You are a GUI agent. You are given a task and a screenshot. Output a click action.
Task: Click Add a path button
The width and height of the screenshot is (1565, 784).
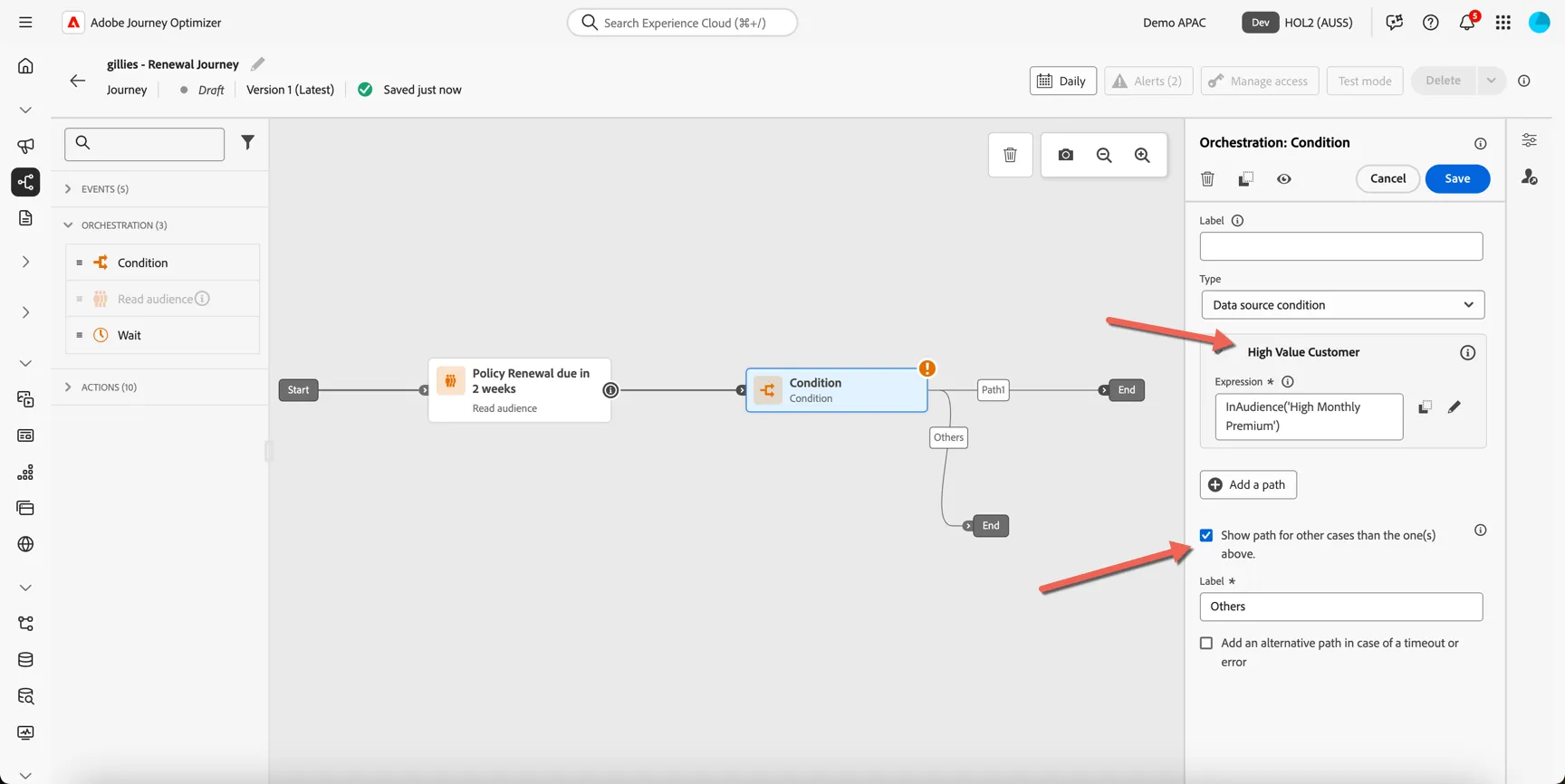coord(1248,484)
